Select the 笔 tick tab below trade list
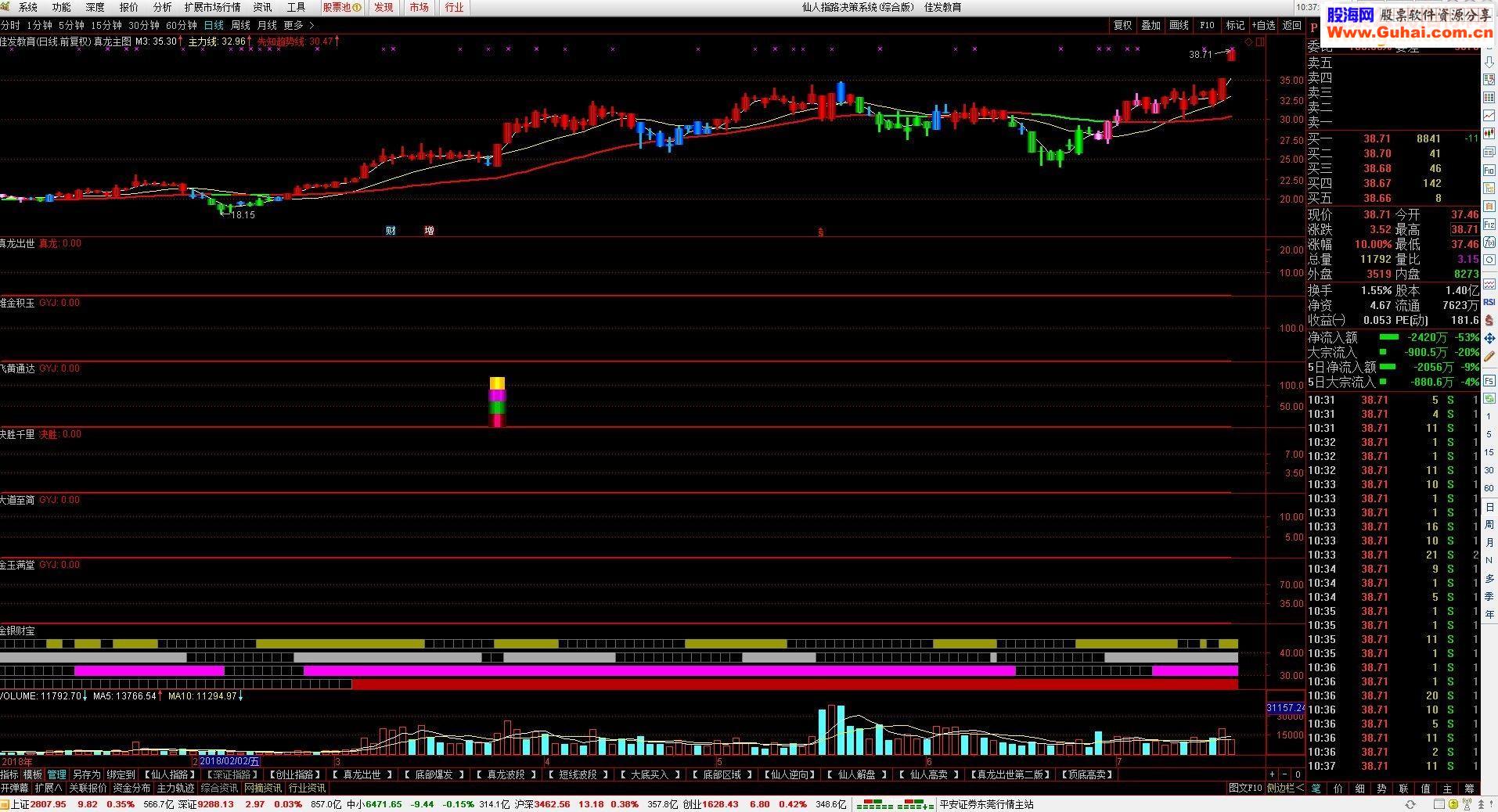 [1316, 789]
